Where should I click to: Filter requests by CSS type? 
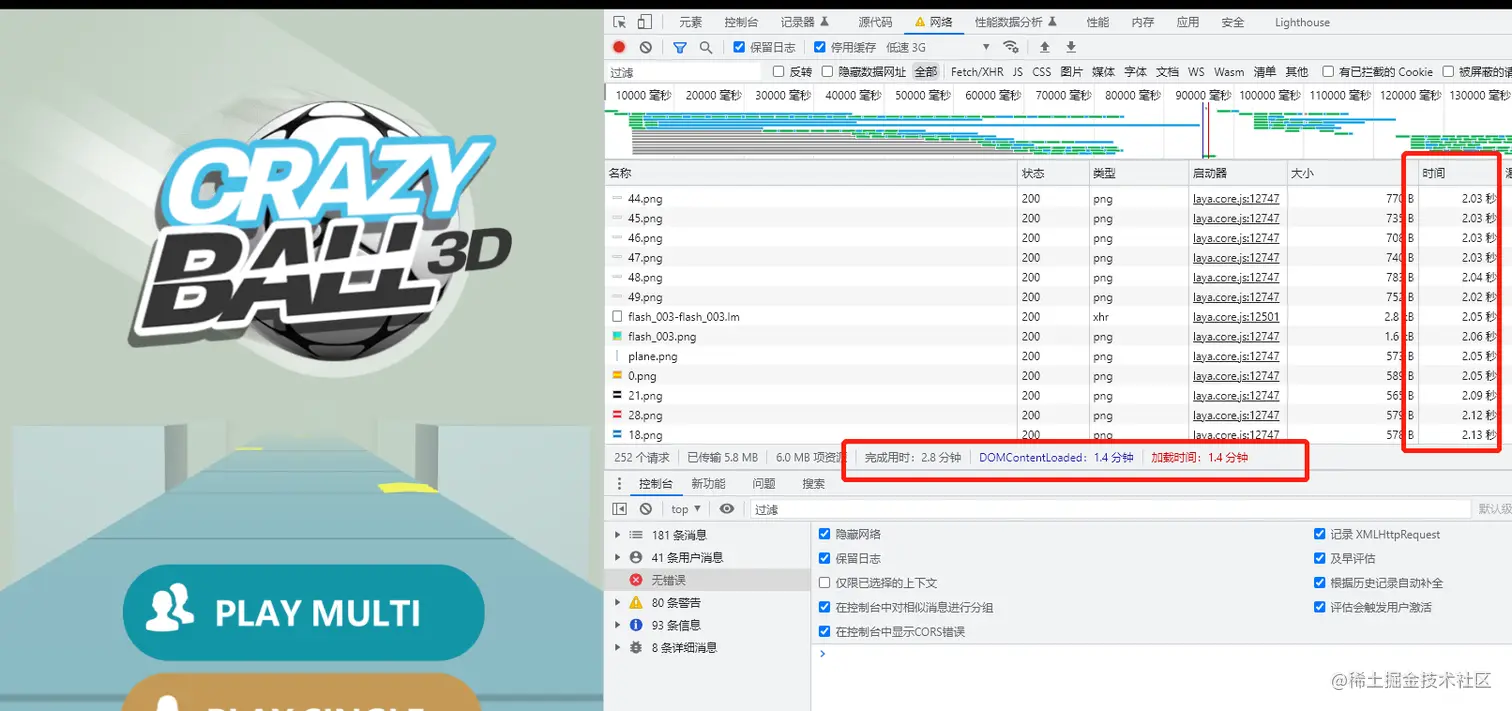(x=1042, y=72)
